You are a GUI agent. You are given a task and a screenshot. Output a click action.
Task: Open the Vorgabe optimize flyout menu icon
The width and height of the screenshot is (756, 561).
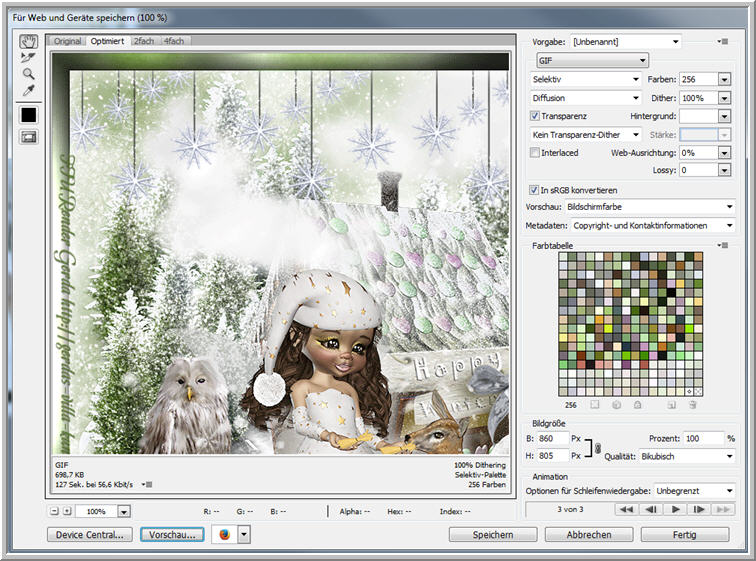pos(722,42)
